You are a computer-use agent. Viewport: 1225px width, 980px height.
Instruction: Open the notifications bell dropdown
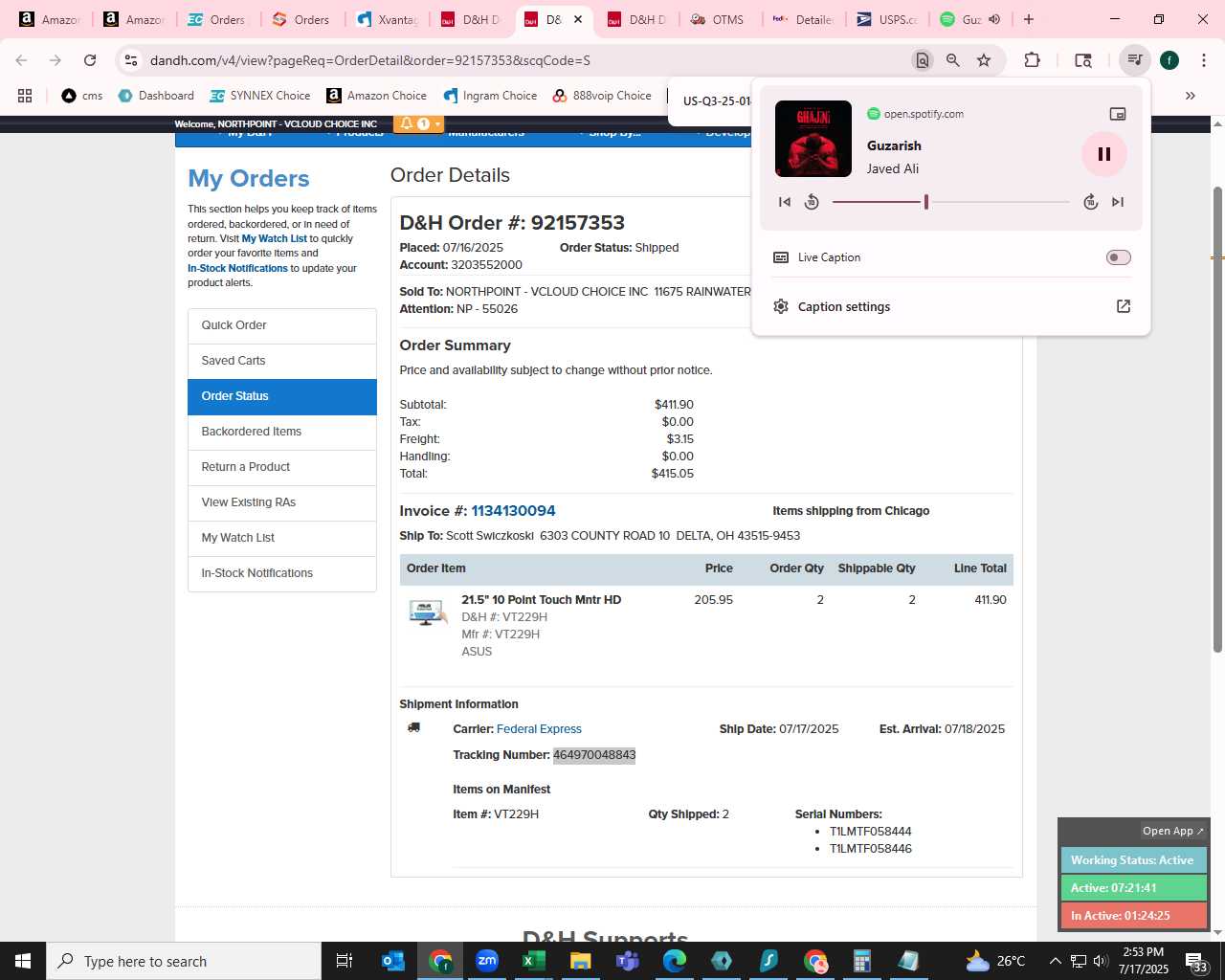pyautogui.click(x=419, y=123)
